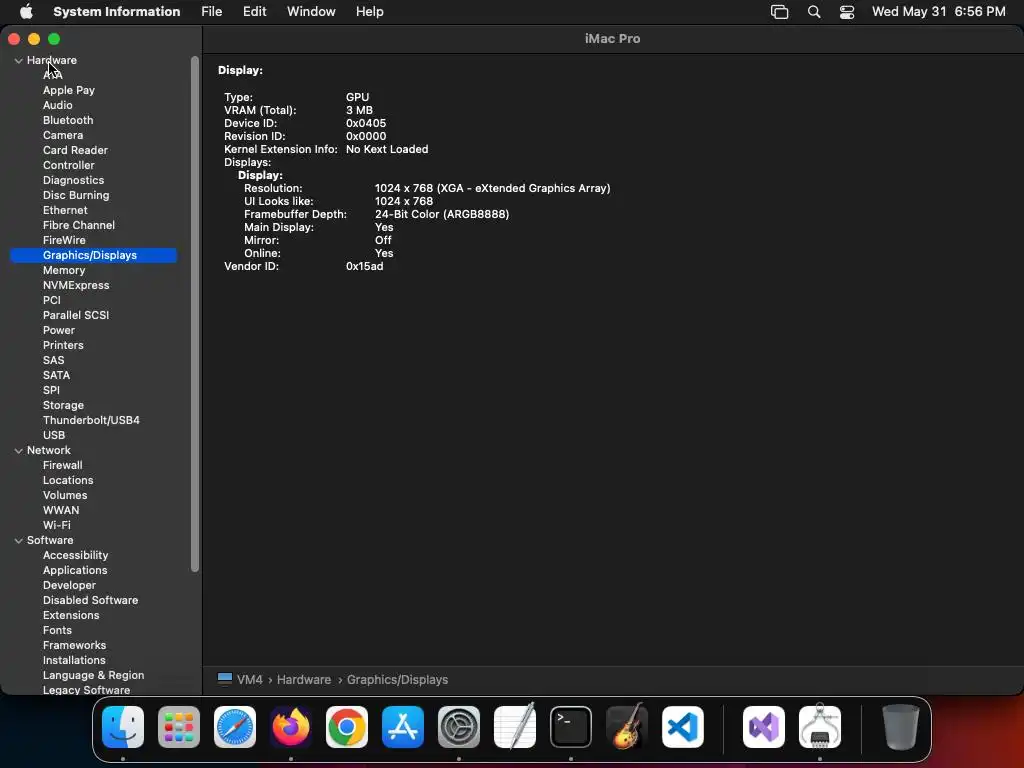Screen dimensions: 1024x768
Task: Click Graphics/Displays in the path bar
Action: point(397,679)
